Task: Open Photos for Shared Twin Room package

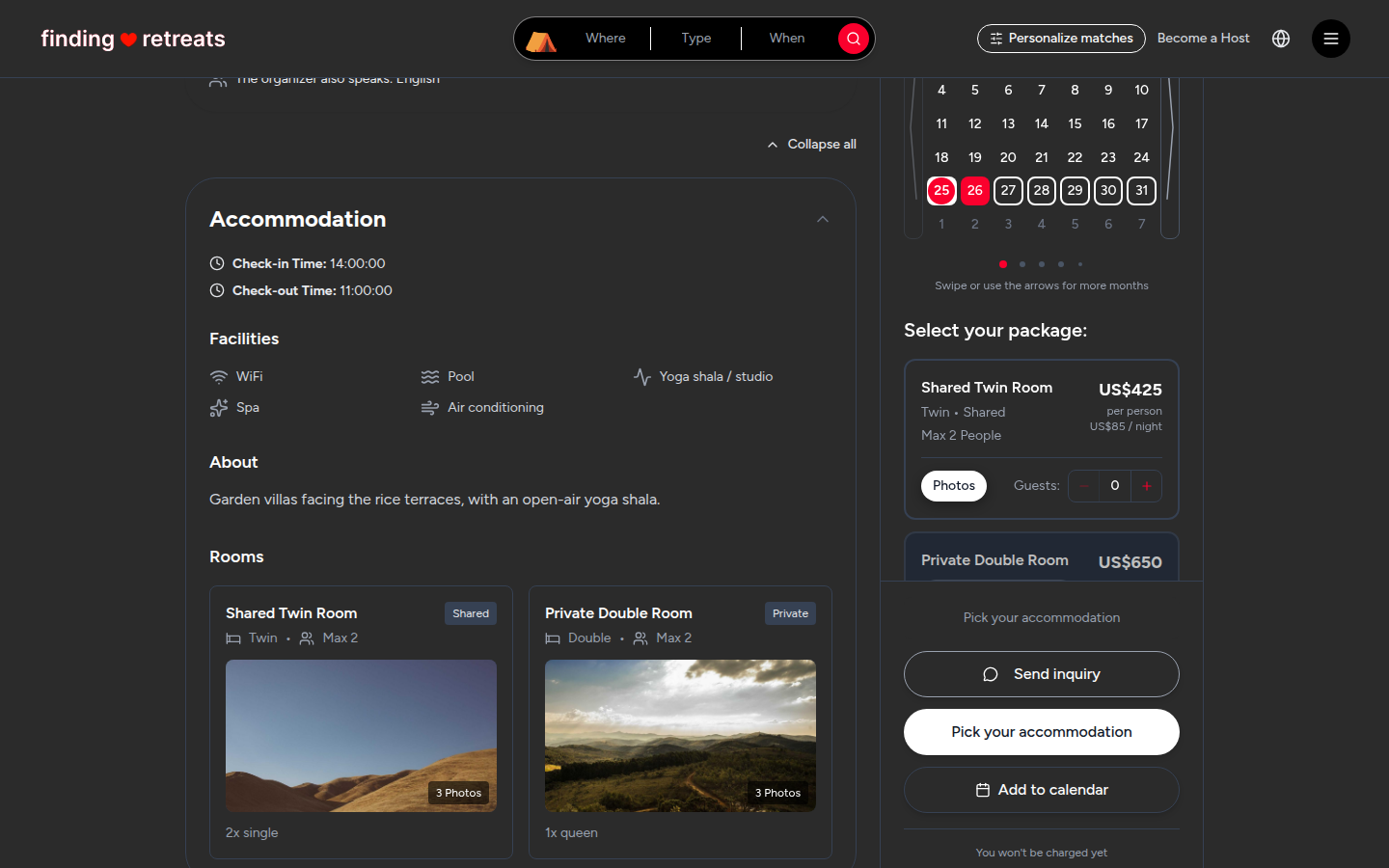Action: pyautogui.click(x=954, y=486)
